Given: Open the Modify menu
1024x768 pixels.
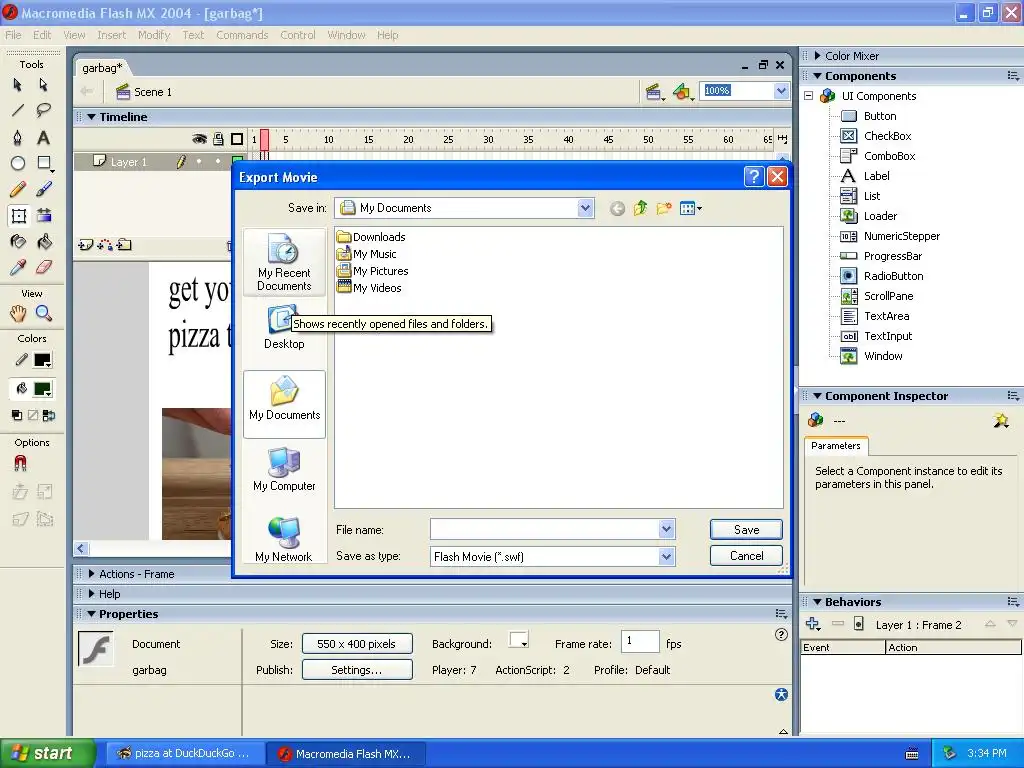Looking at the screenshot, I should click(154, 35).
